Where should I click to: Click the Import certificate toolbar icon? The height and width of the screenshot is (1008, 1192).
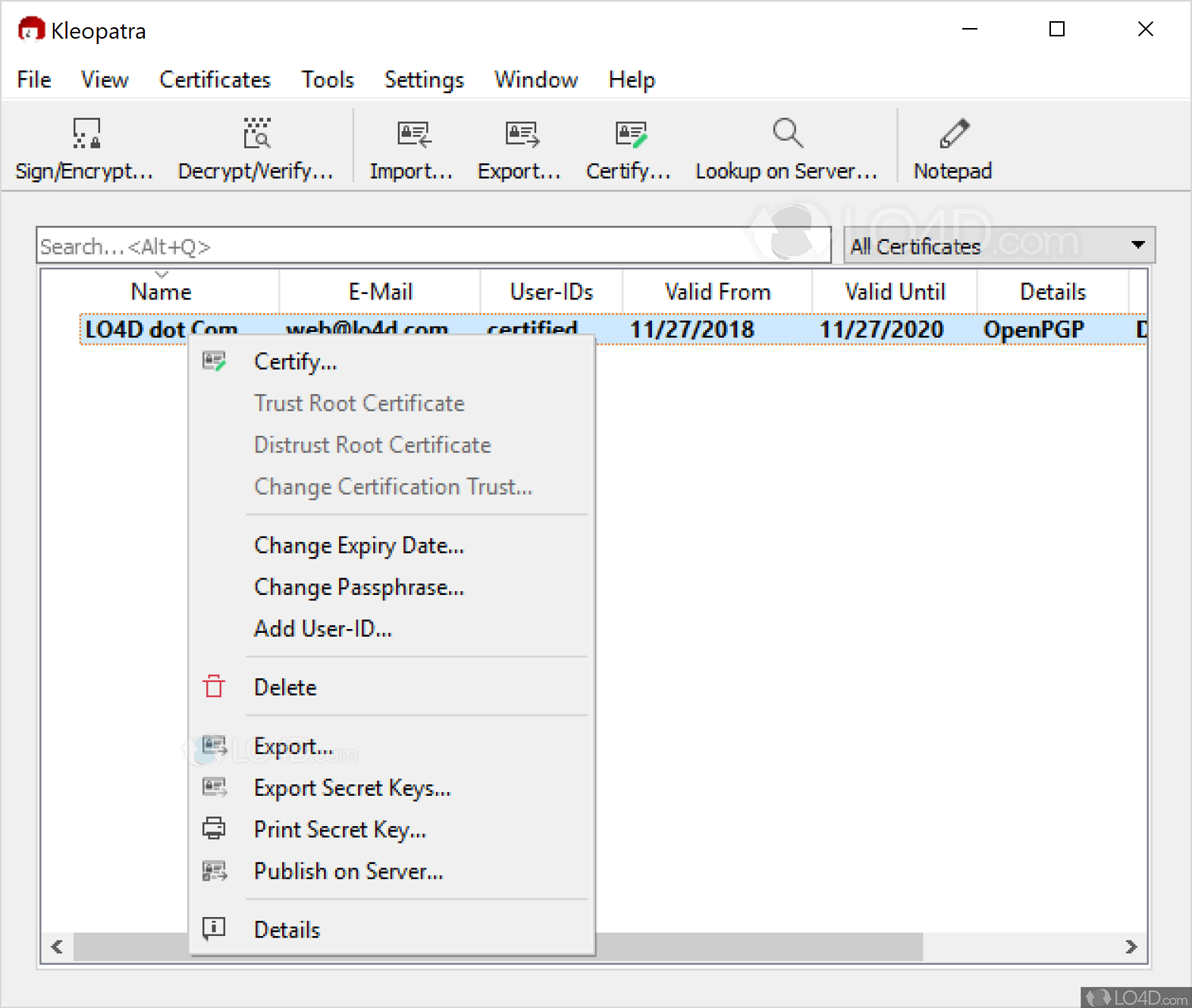[412, 134]
